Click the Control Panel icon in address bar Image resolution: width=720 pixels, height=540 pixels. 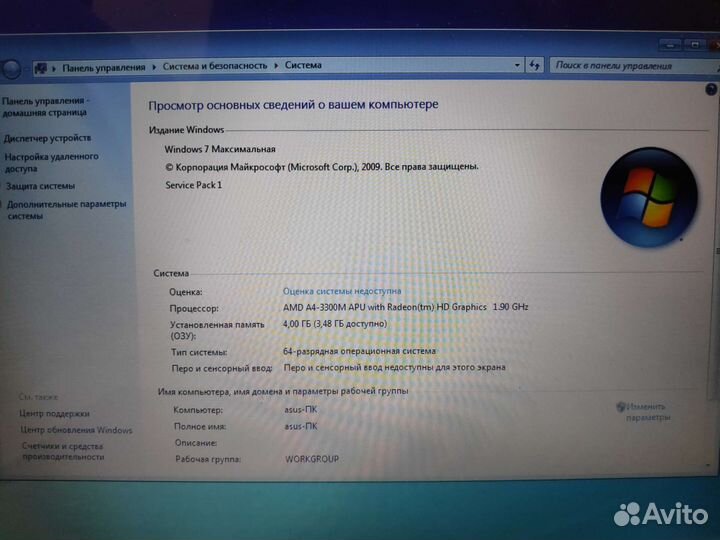coord(41,67)
